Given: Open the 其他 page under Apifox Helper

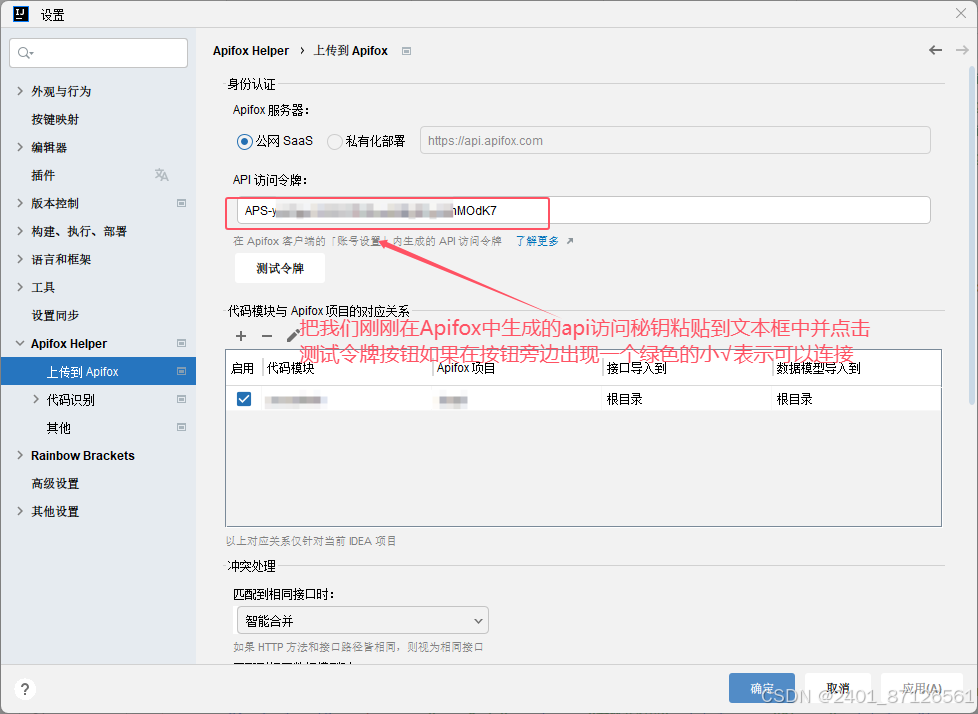Looking at the screenshot, I should point(59,427).
